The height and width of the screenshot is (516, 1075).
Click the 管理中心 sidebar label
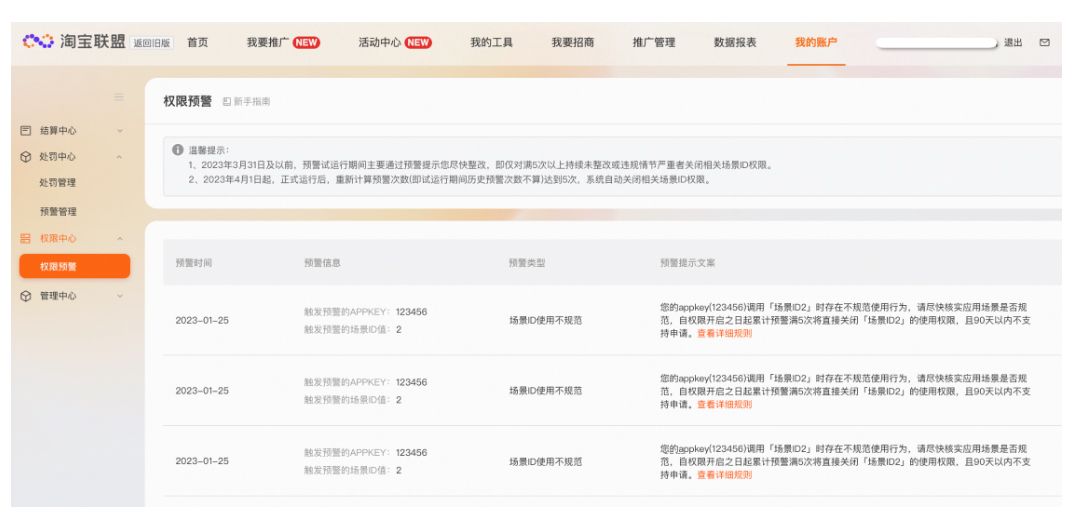coord(58,296)
